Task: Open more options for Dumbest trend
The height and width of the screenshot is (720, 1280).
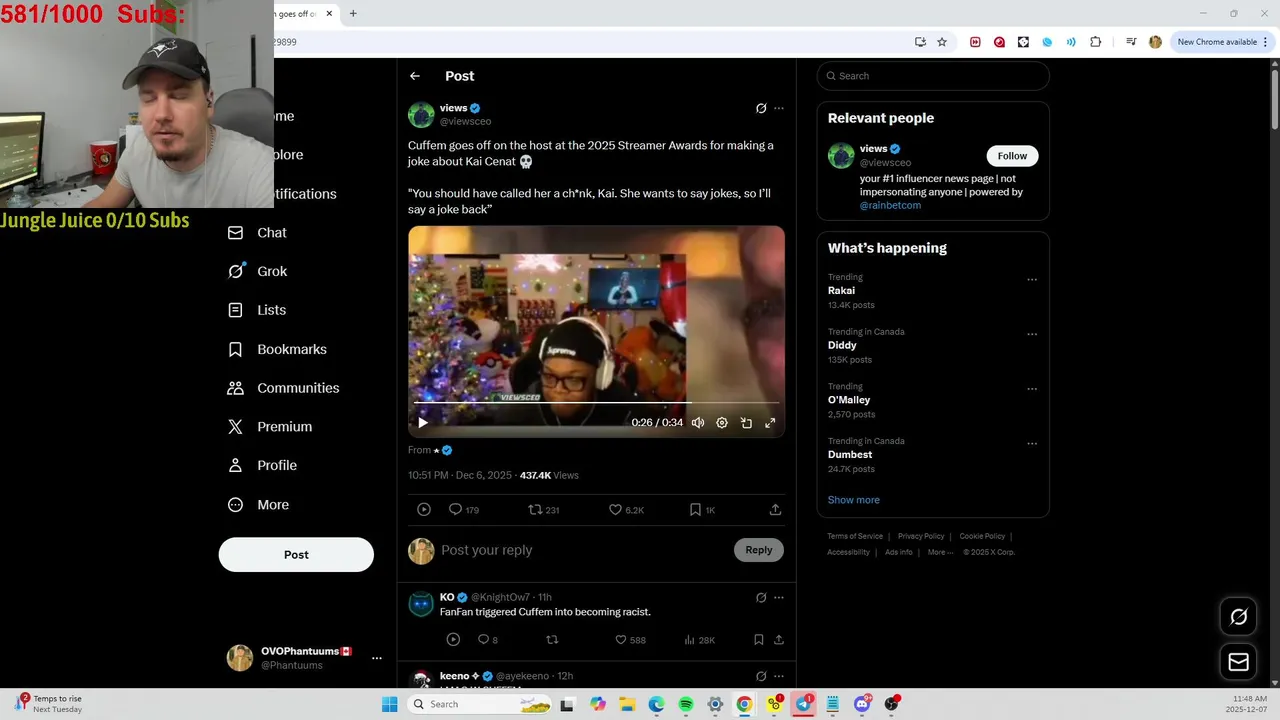Action: [1032, 444]
